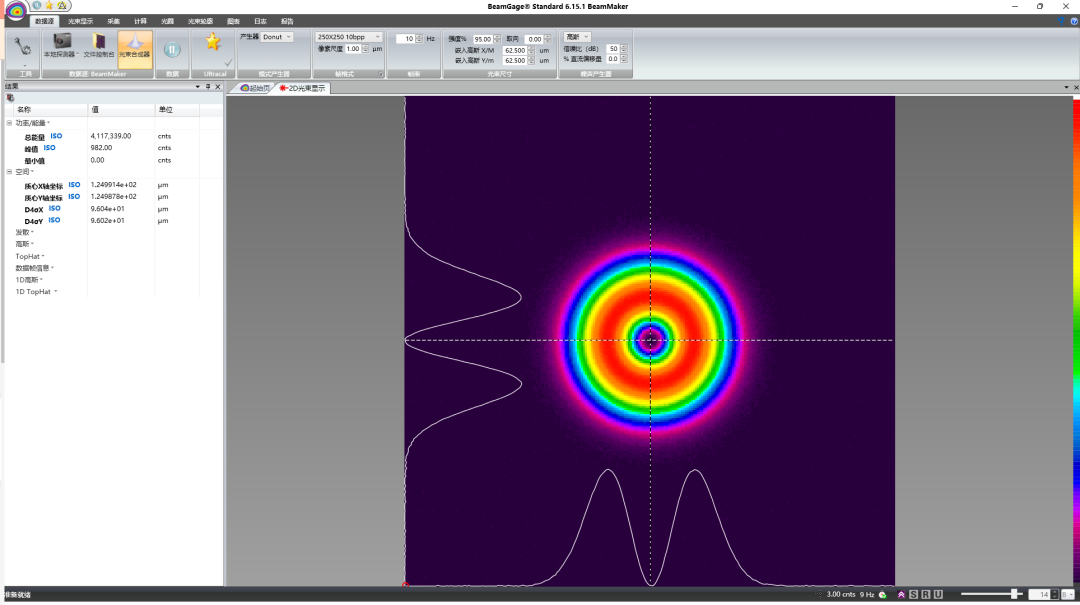The width and height of the screenshot is (1080, 605).
Task: Toggle the S button in status bar
Action: click(913, 594)
